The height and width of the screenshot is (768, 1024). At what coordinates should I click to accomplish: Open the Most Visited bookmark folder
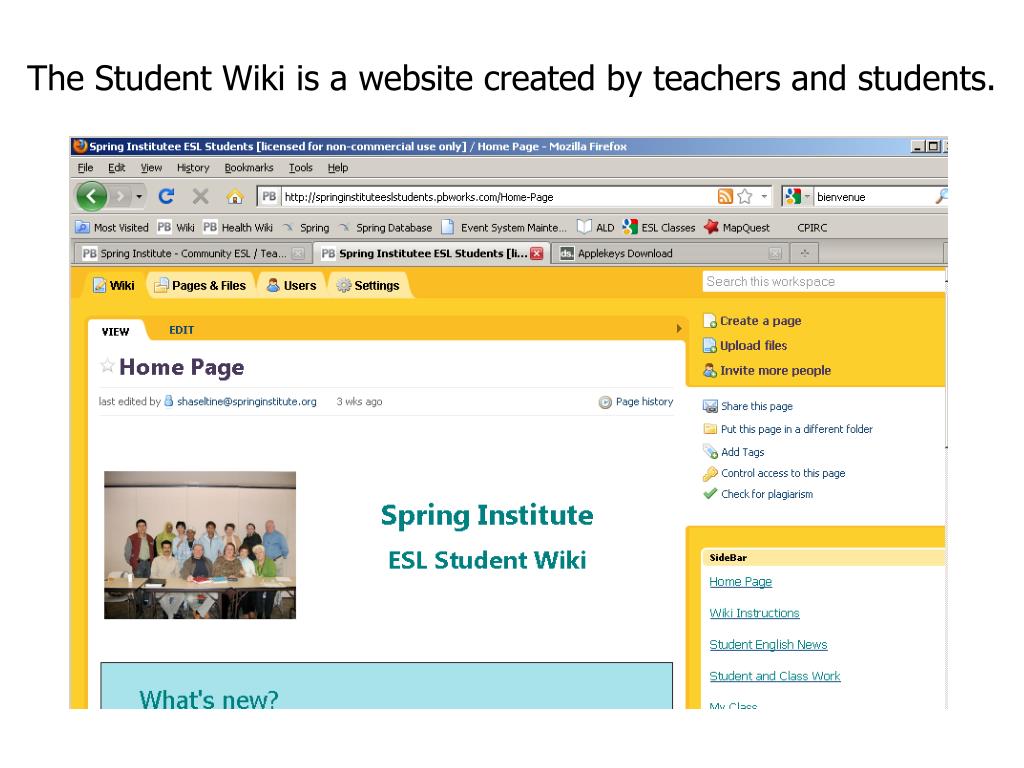[x=112, y=227]
